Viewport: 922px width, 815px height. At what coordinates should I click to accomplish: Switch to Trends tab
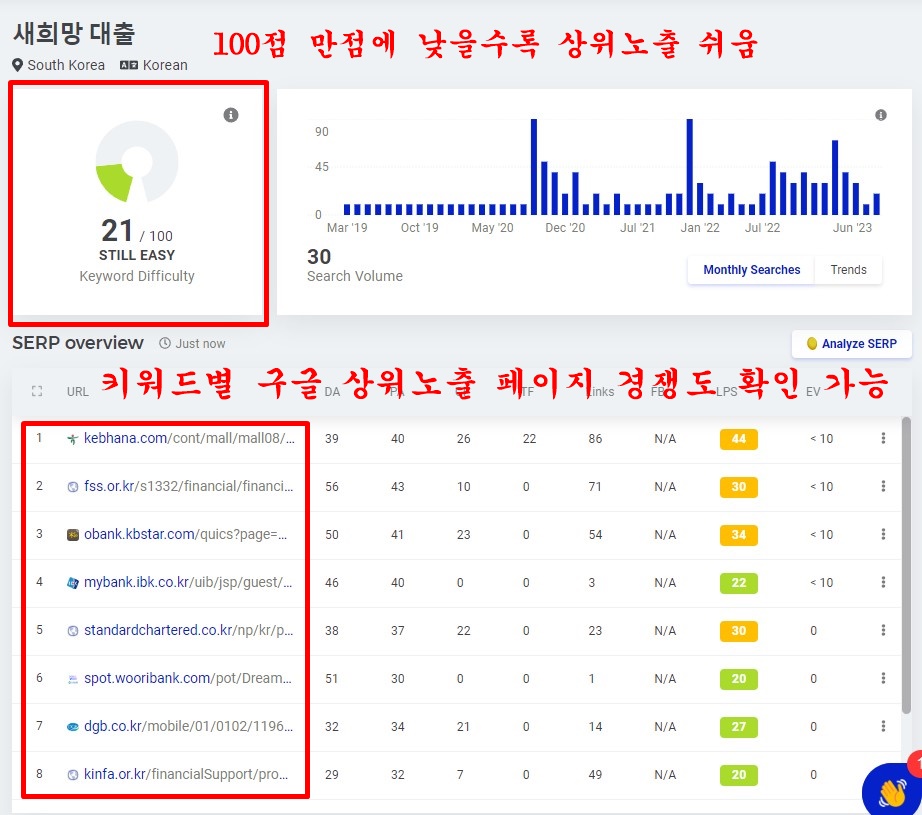coord(848,270)
